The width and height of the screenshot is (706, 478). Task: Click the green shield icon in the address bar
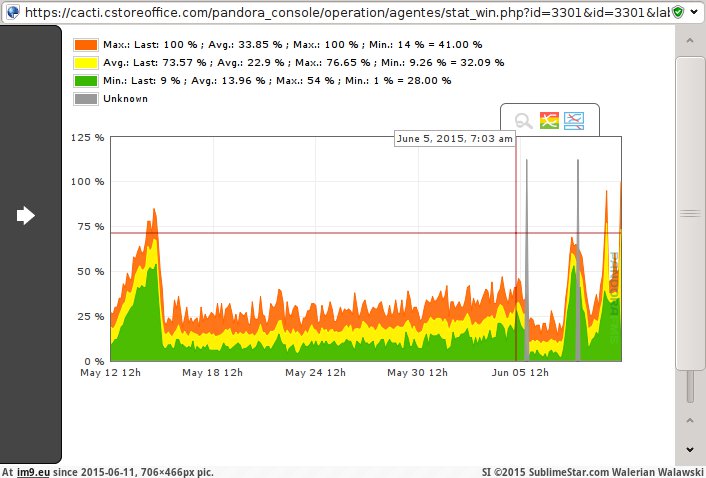679,11
